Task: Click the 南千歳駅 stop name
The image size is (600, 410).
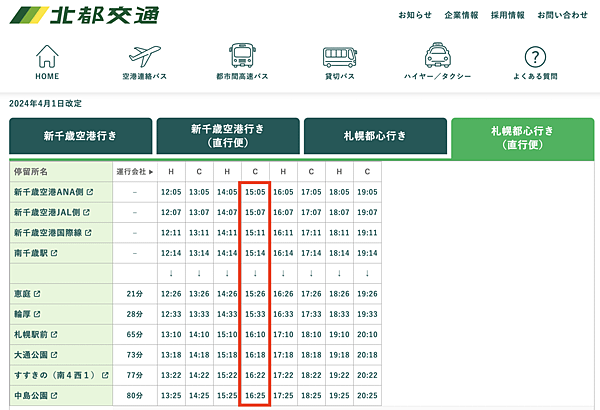Action: point(31,253)
